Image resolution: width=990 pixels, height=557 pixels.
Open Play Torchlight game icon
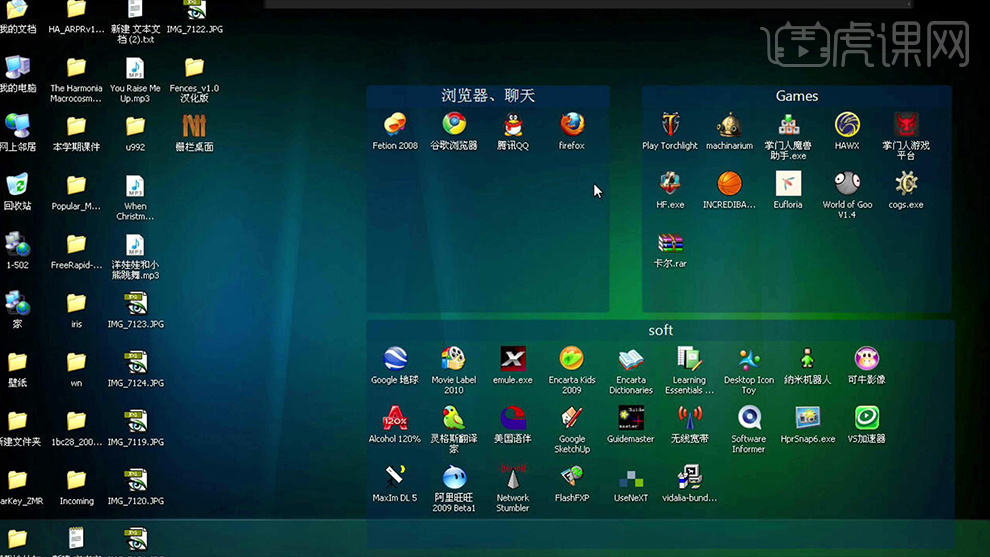click(670, 125)
